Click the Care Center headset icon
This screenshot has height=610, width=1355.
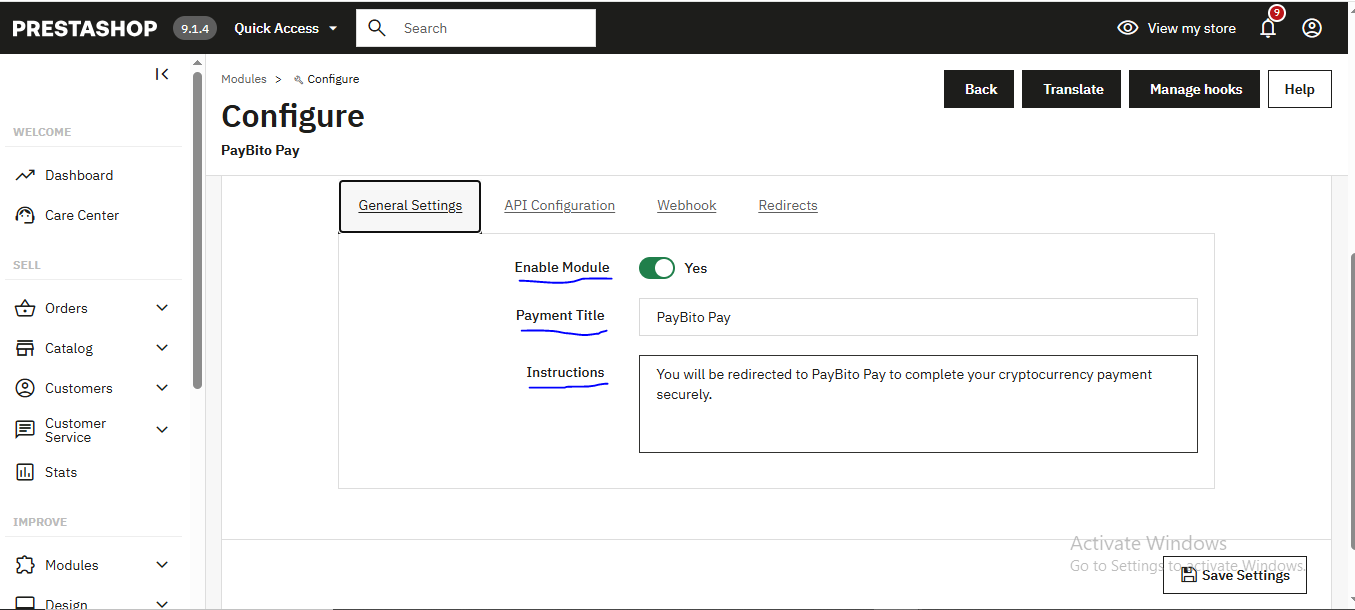26,215
